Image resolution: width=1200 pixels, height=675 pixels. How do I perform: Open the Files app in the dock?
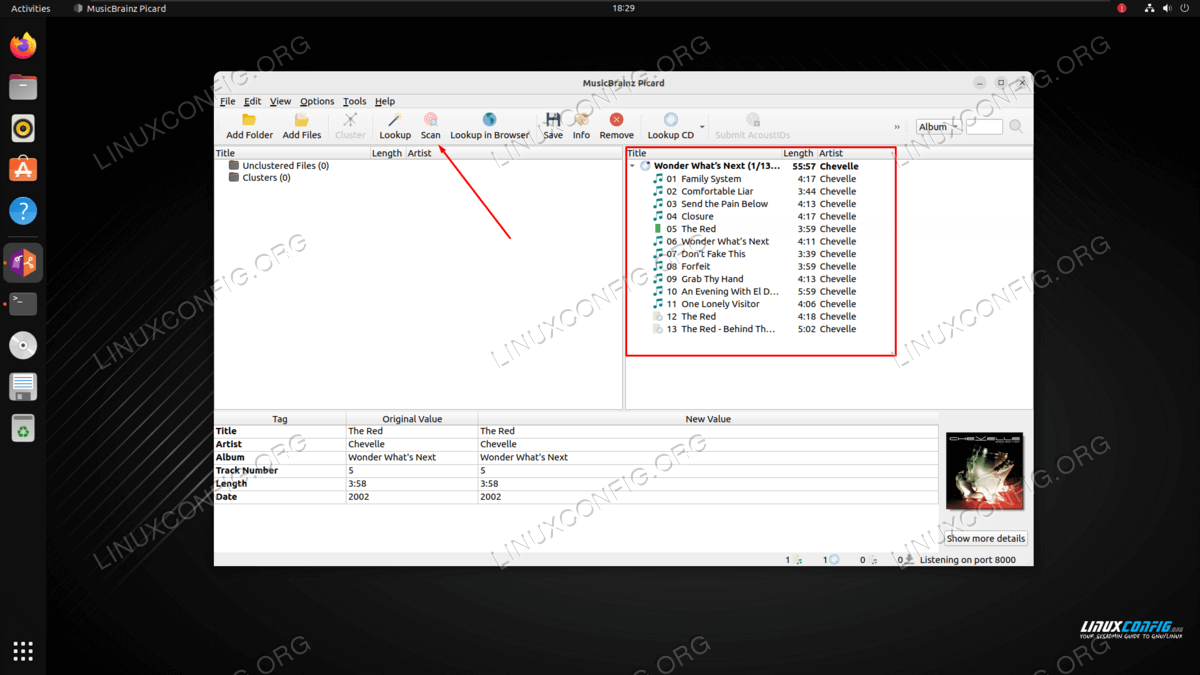(x=23, y=87)
